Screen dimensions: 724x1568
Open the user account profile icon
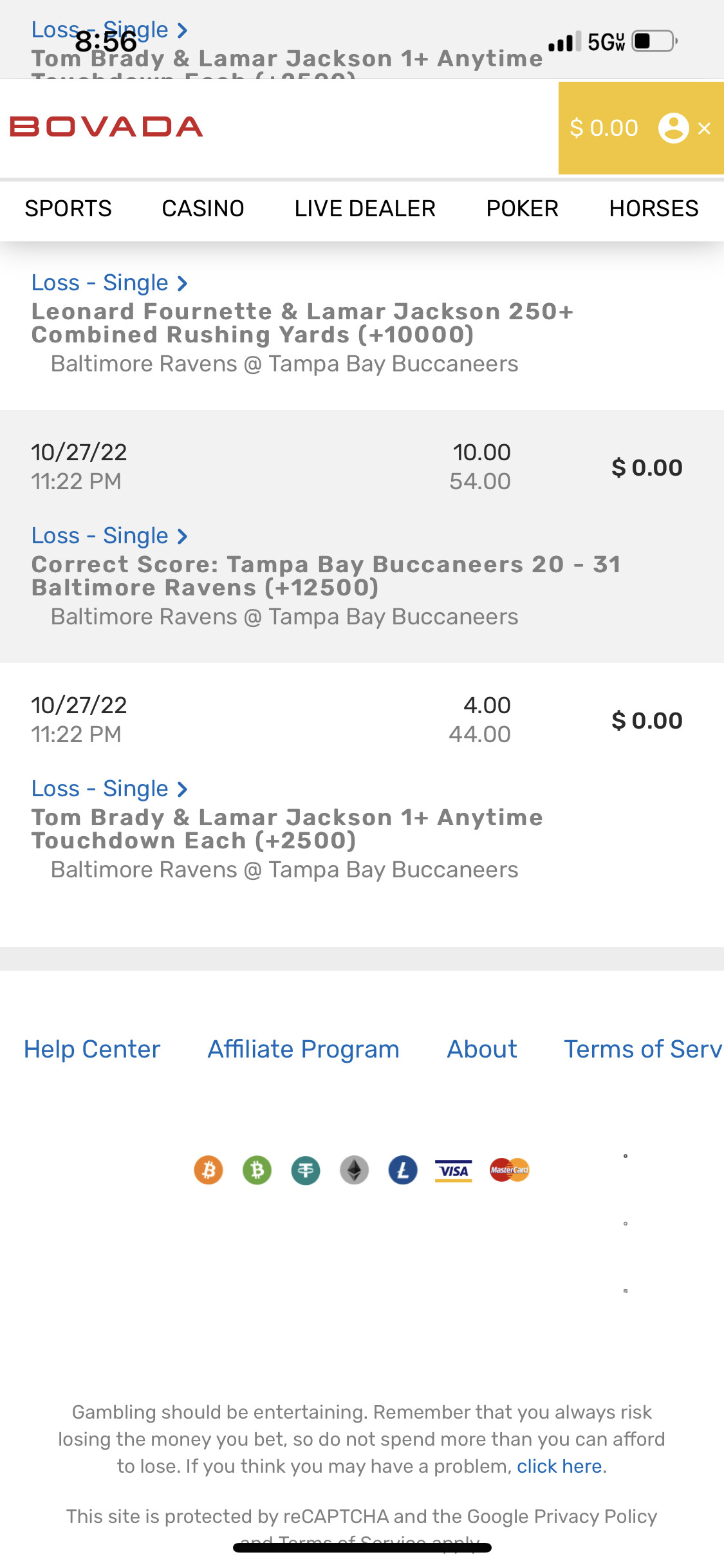673,128
